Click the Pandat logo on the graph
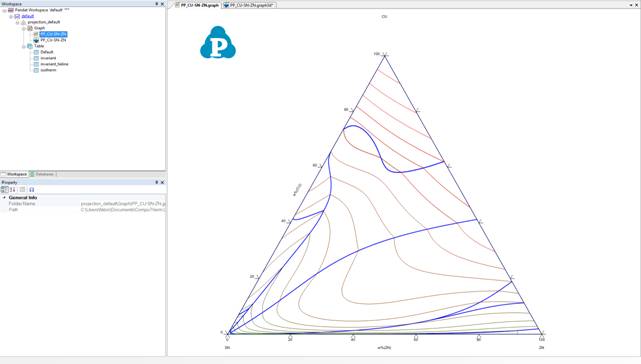This screenshot has height=364, width=641. pyautogui.click(x=218, y=43)
